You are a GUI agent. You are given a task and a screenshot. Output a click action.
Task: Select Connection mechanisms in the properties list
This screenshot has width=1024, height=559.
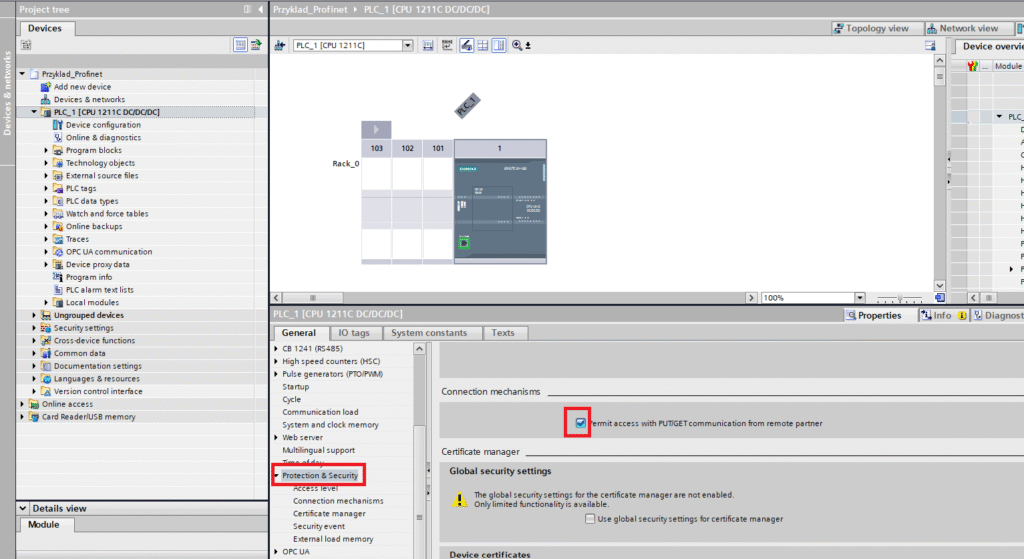[337, 501]
